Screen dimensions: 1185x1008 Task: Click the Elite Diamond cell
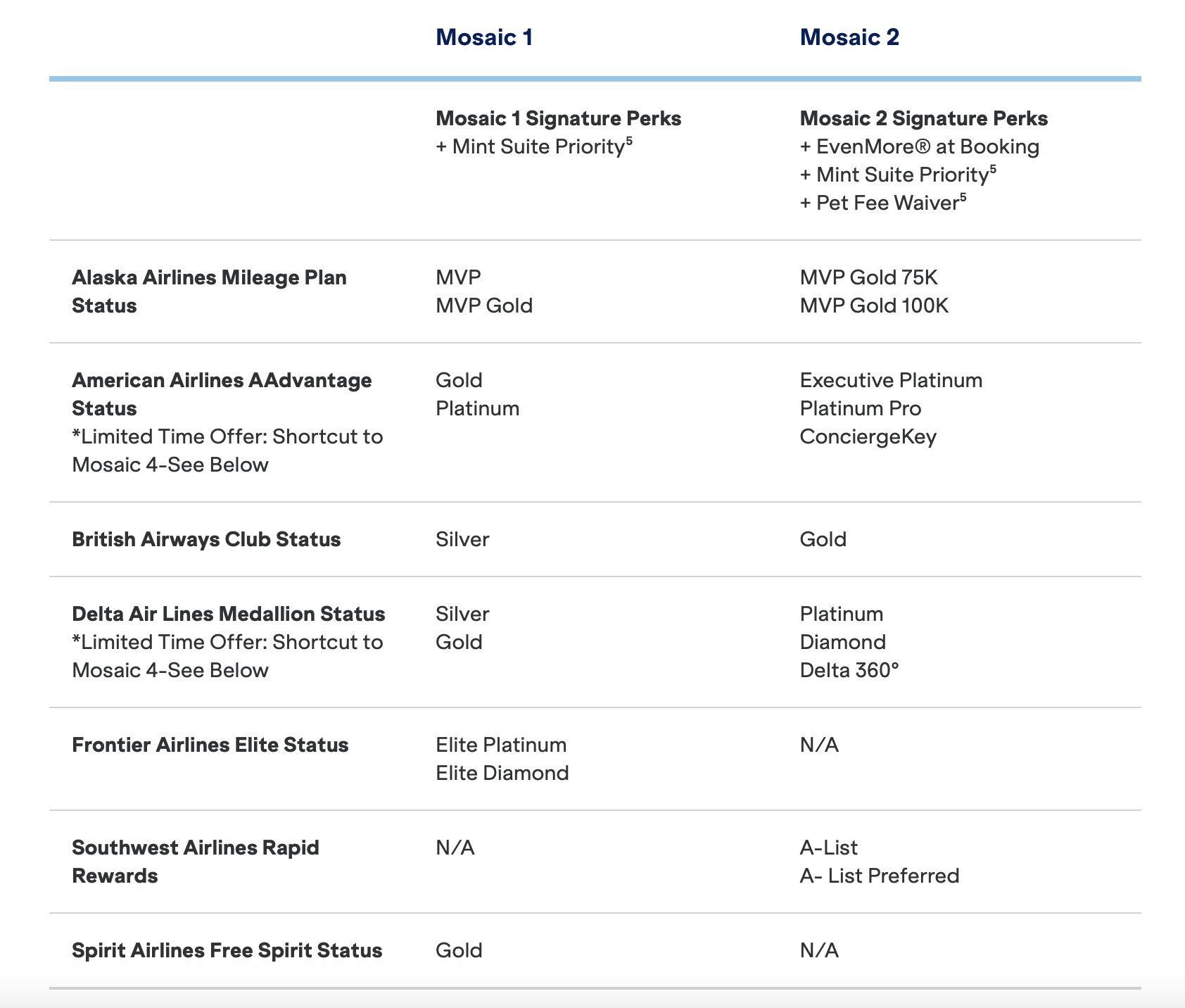502,773
